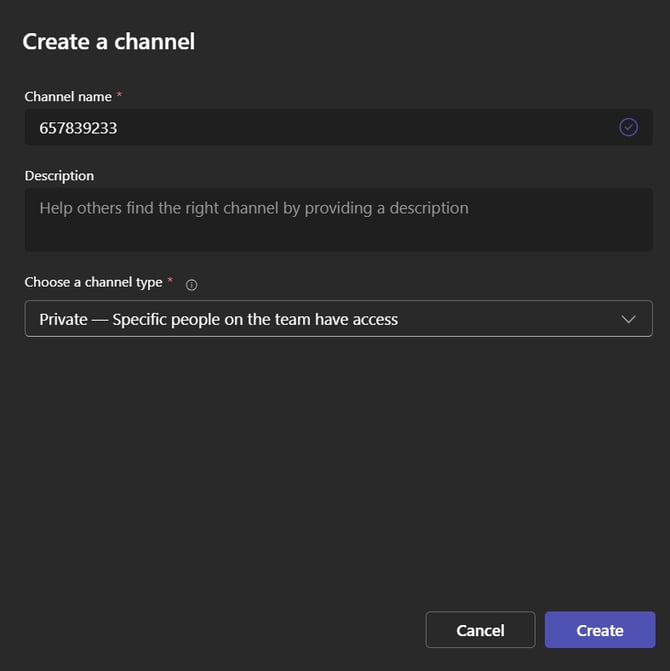
Task: Place cursor on the 657839233 text
Action: point(78,127)
